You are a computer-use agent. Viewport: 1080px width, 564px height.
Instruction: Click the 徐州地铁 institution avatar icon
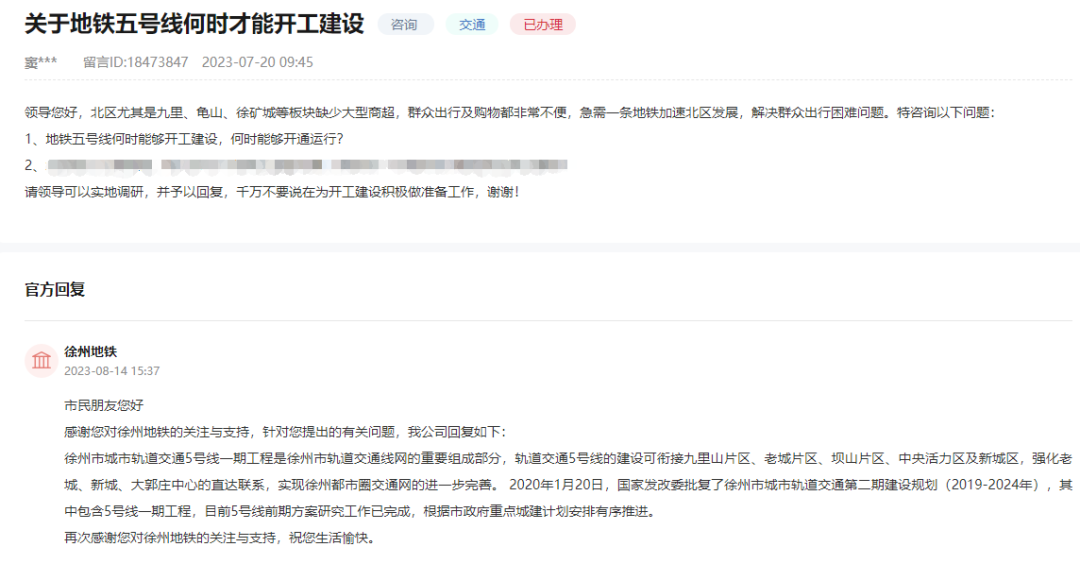point(41,360)
